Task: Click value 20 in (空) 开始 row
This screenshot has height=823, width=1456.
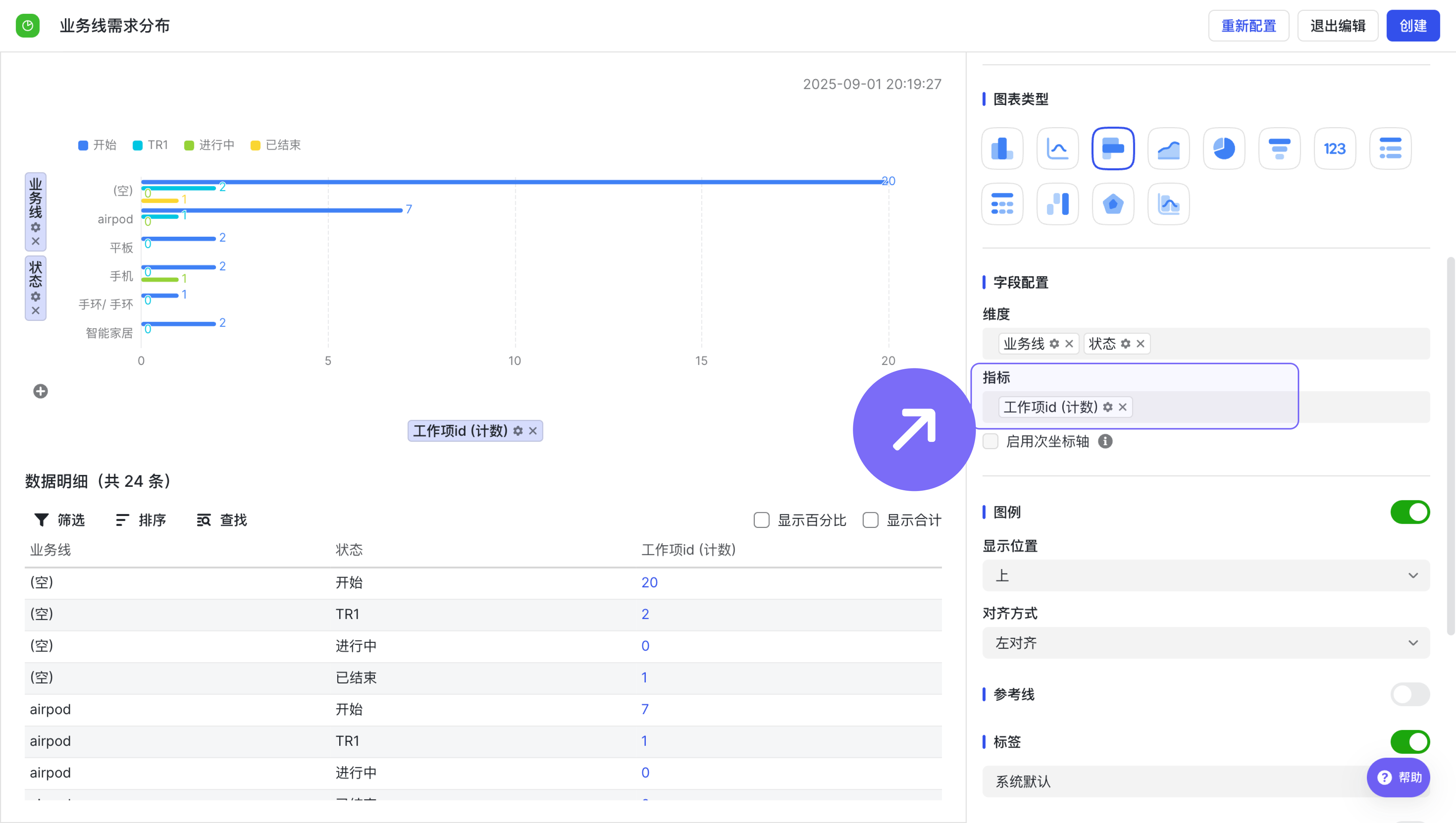Action: coord(649,582)
